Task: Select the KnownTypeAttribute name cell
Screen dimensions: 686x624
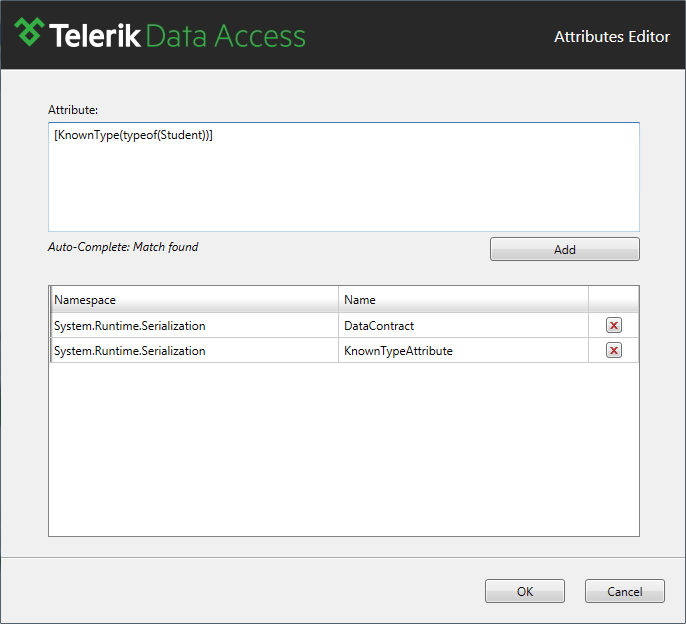Action: tap(398, 350)
